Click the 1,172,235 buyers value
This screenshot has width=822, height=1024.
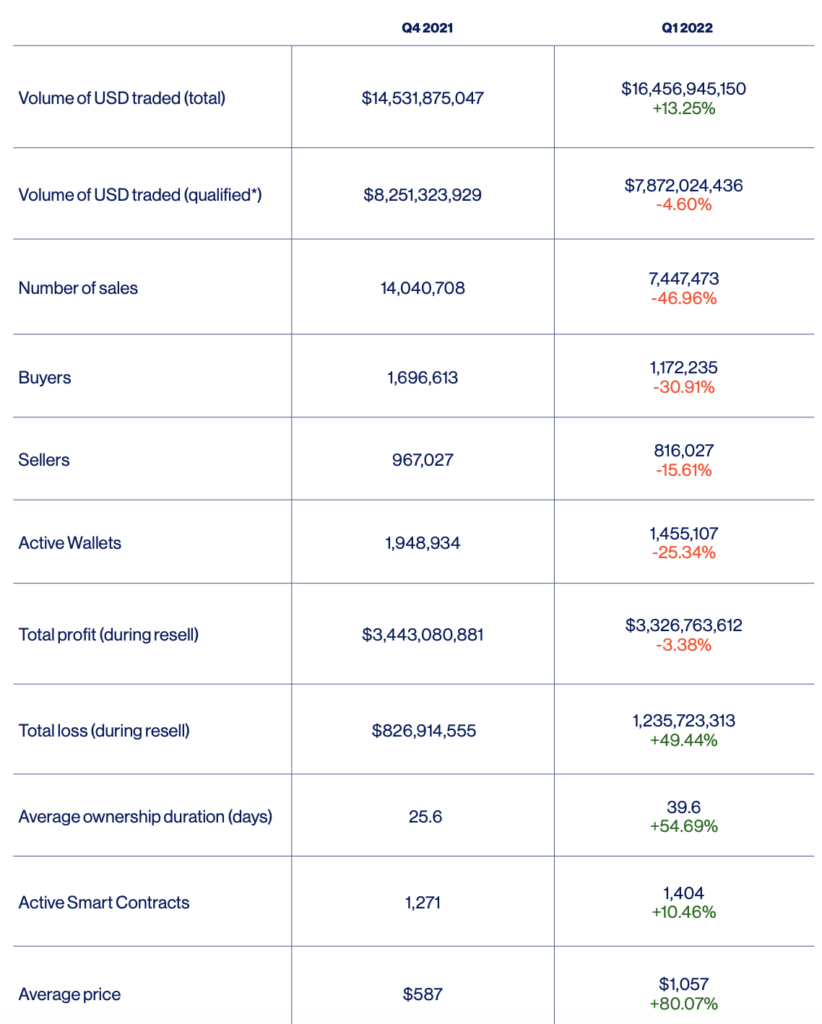click(684, 368)
